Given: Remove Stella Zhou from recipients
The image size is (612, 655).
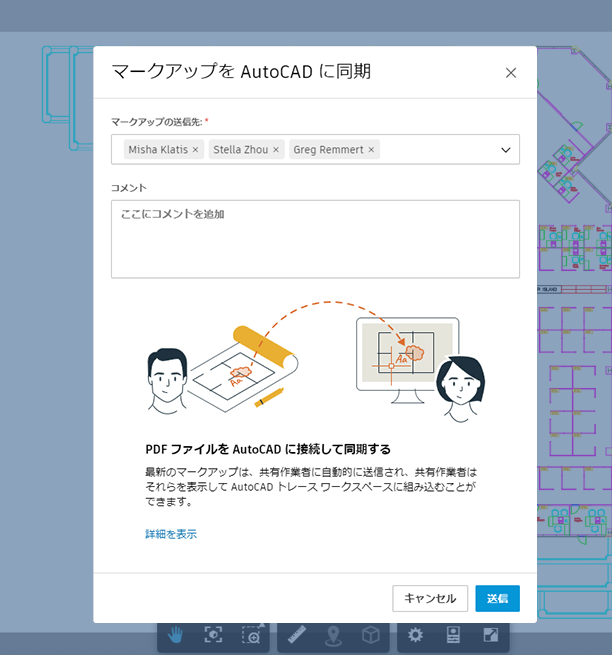Looking at the screenshot, I should click(x=276, y=150).
